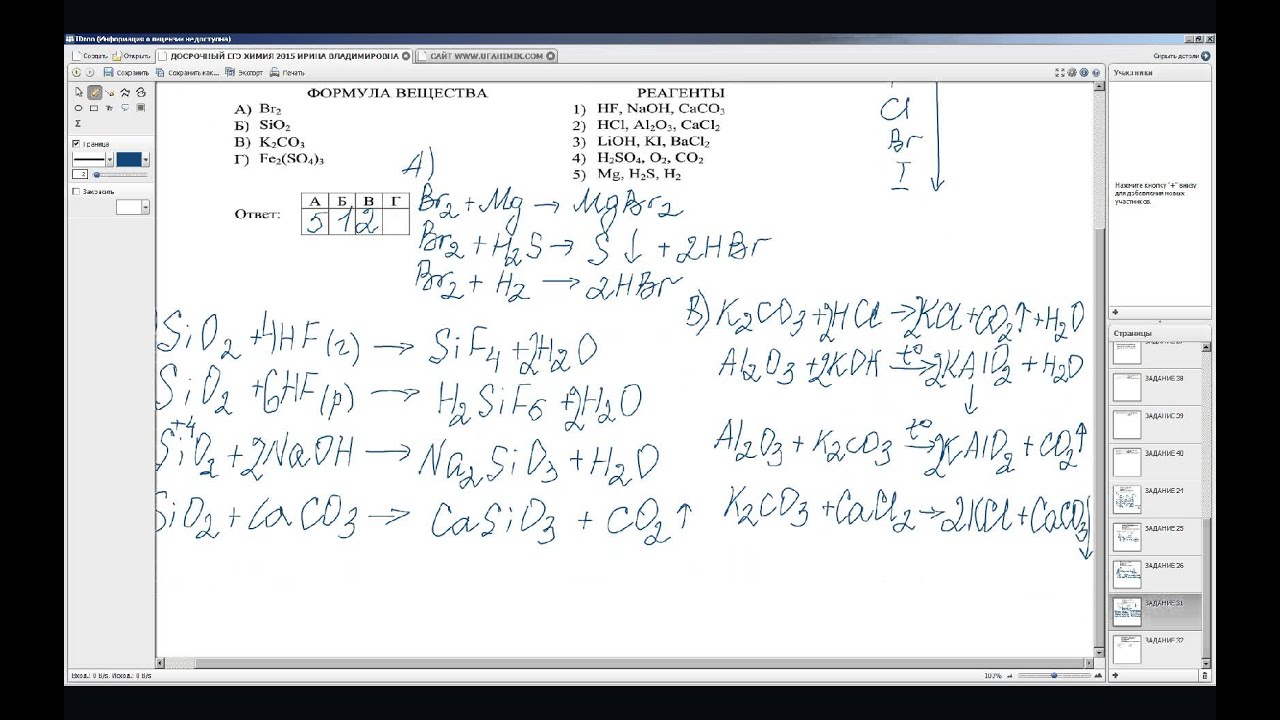
Task: Adjust the line thickness slider
Action: 120,174
